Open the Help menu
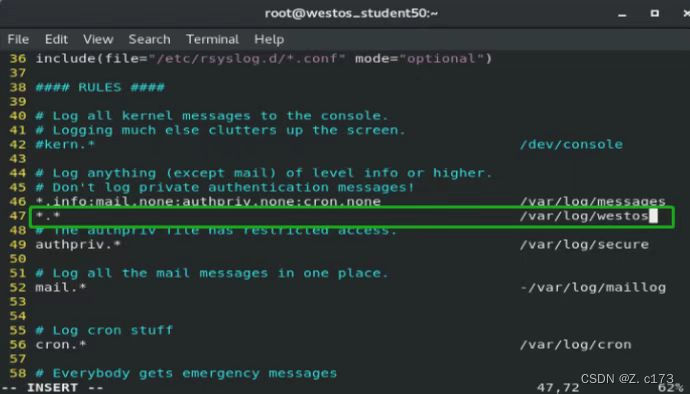The width and height of the screenshot is (690, 394). (269, 39)
